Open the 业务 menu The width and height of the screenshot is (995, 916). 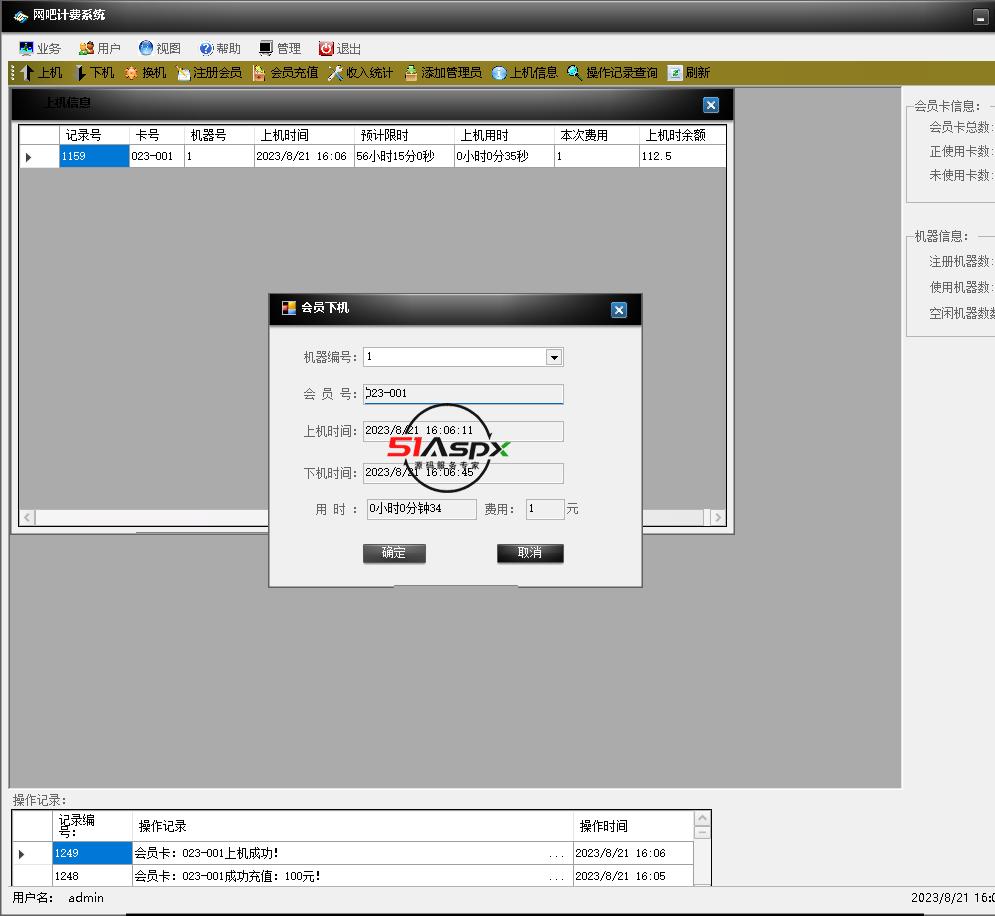point(40,48)
